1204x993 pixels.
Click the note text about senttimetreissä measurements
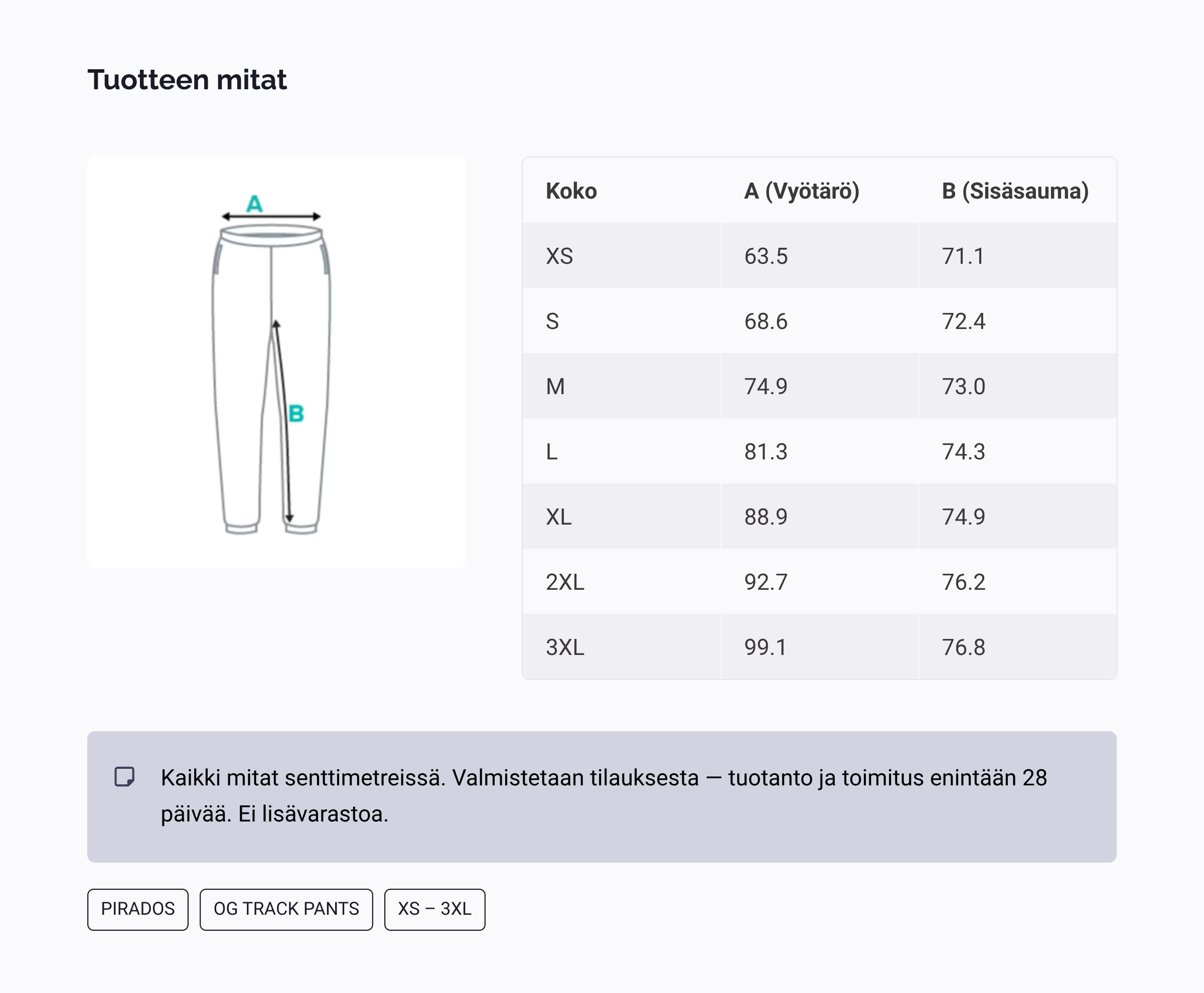point(604,796)
